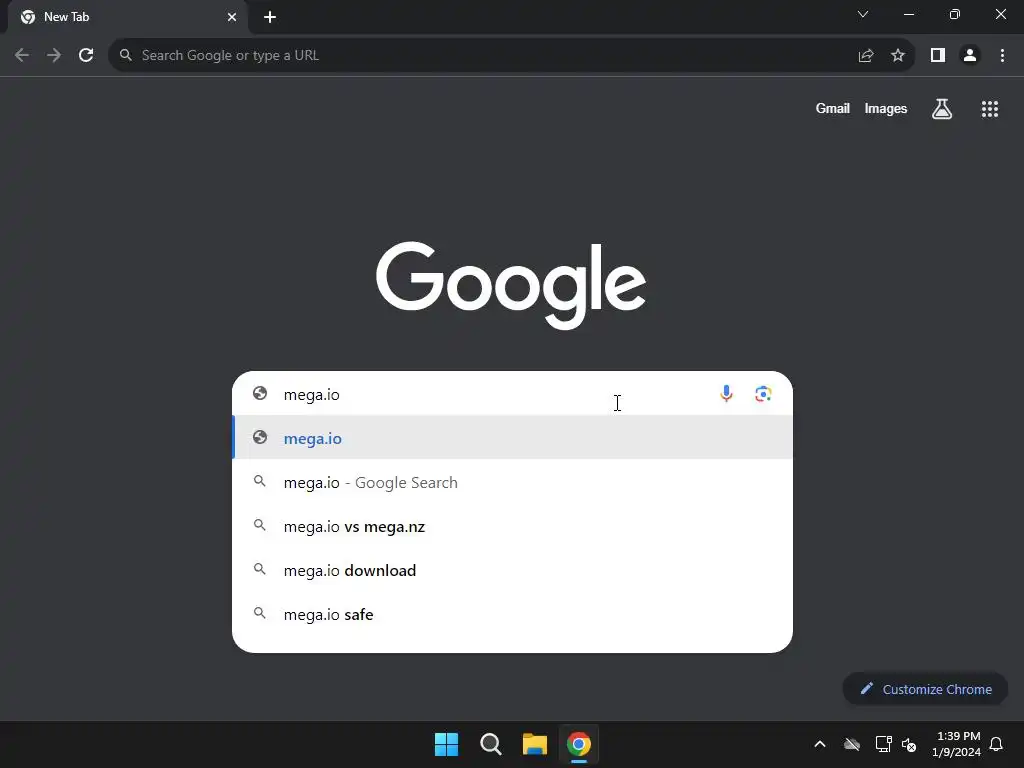Click the OneDrive cloud tray icon
Image resolution: width=1024 pixels, height=768 pixels.
tap(852, 744)
